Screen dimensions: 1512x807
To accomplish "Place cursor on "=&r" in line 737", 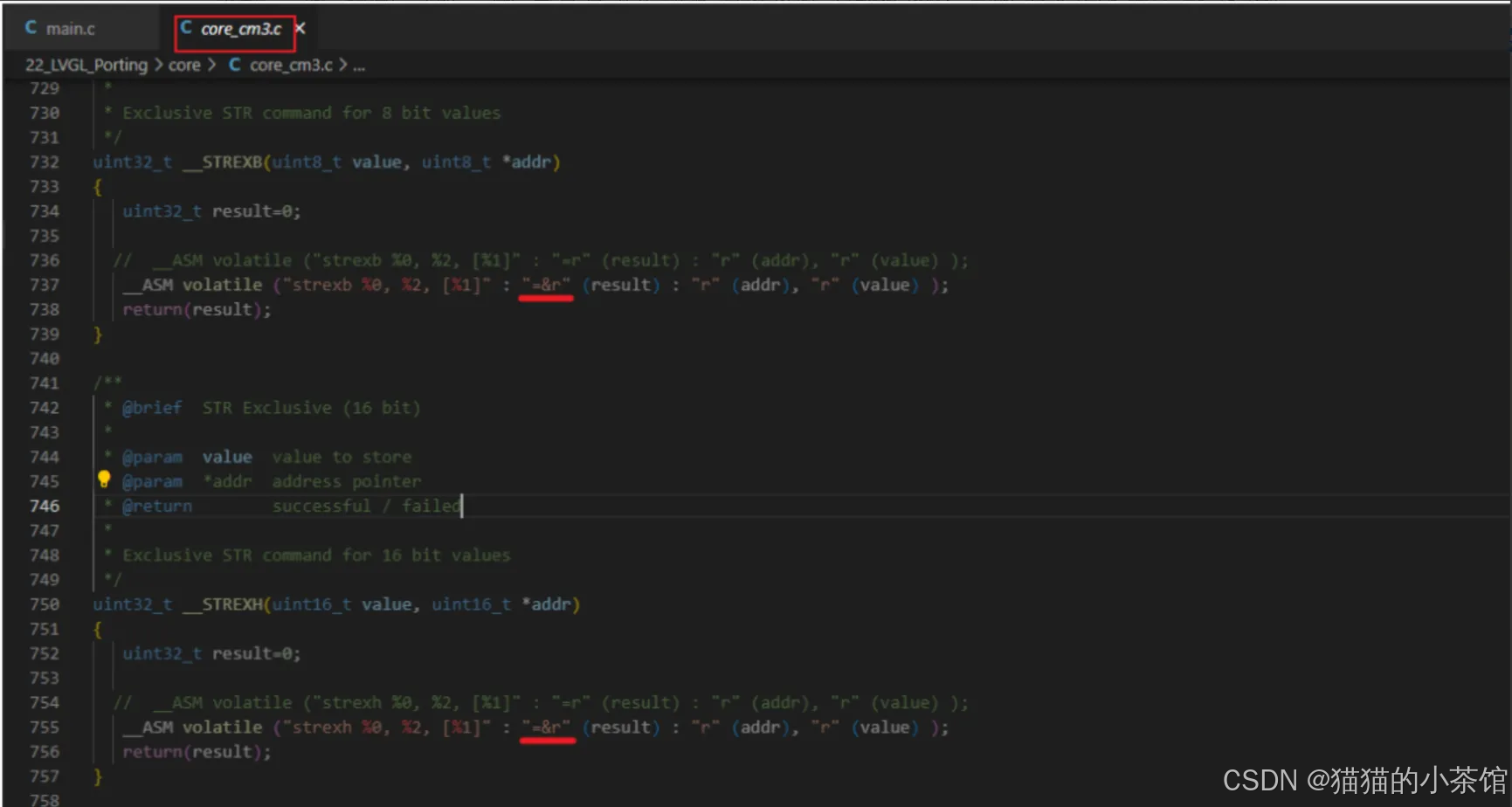I will click(x=546, y=285).
